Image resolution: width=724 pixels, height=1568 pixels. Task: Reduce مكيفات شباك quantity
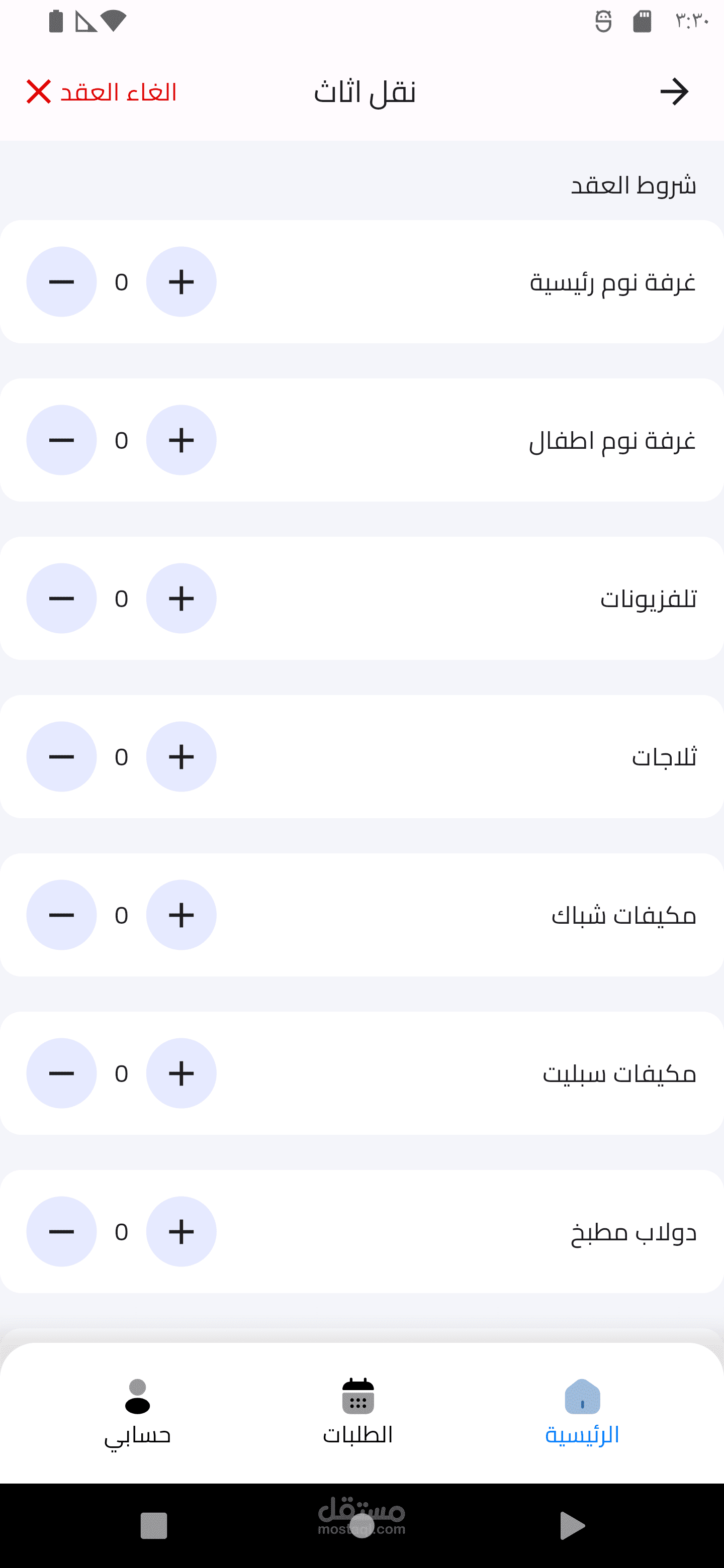(x=61, y=915)
